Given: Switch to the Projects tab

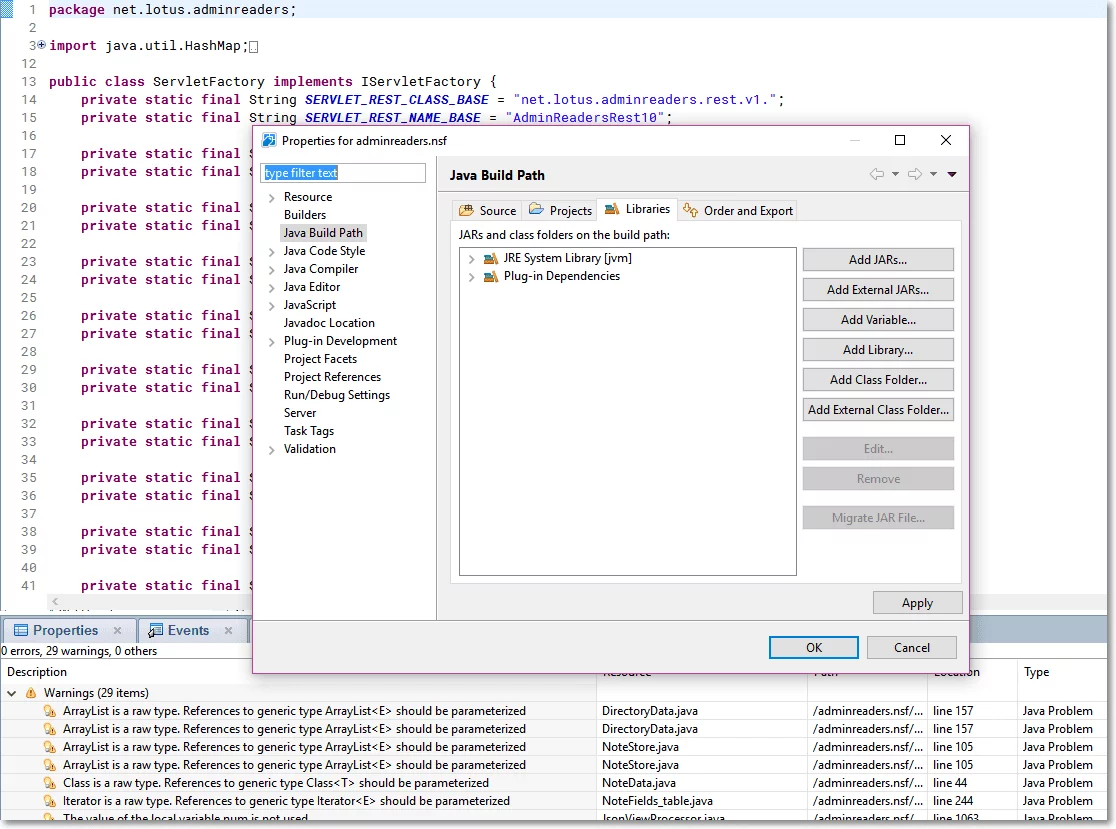Looking at the screenshot, I should [561, 210].
